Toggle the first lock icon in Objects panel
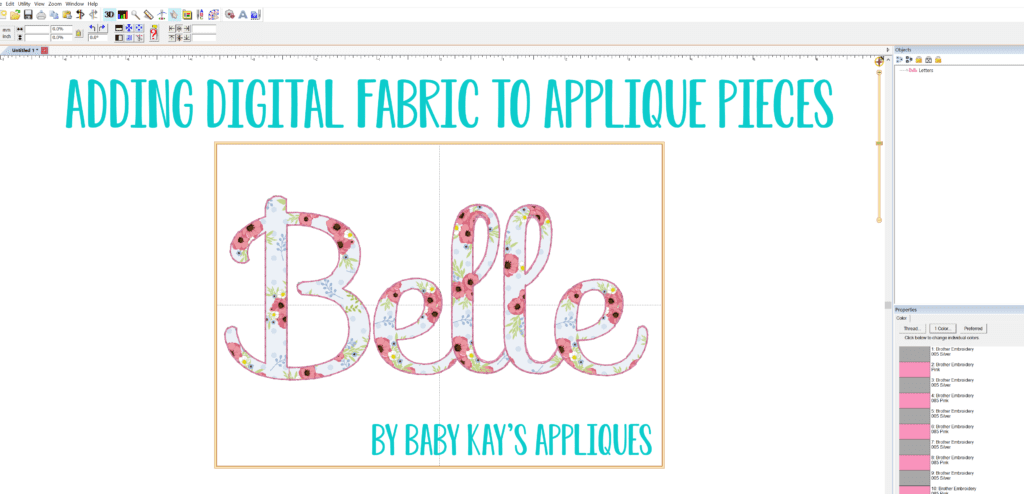 tap(919, 59)
